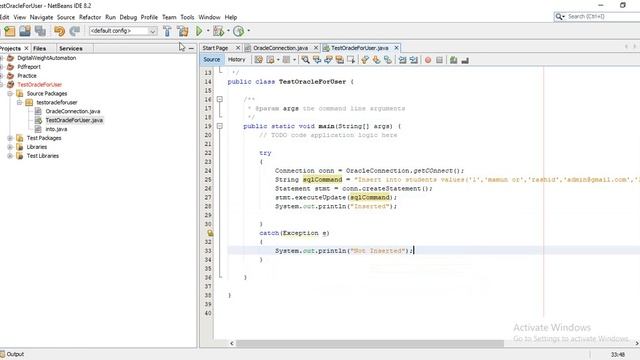Build project using the hammer icon
Image resolution: width=640 pixels, height=360 pixels.
click(167, 31)
